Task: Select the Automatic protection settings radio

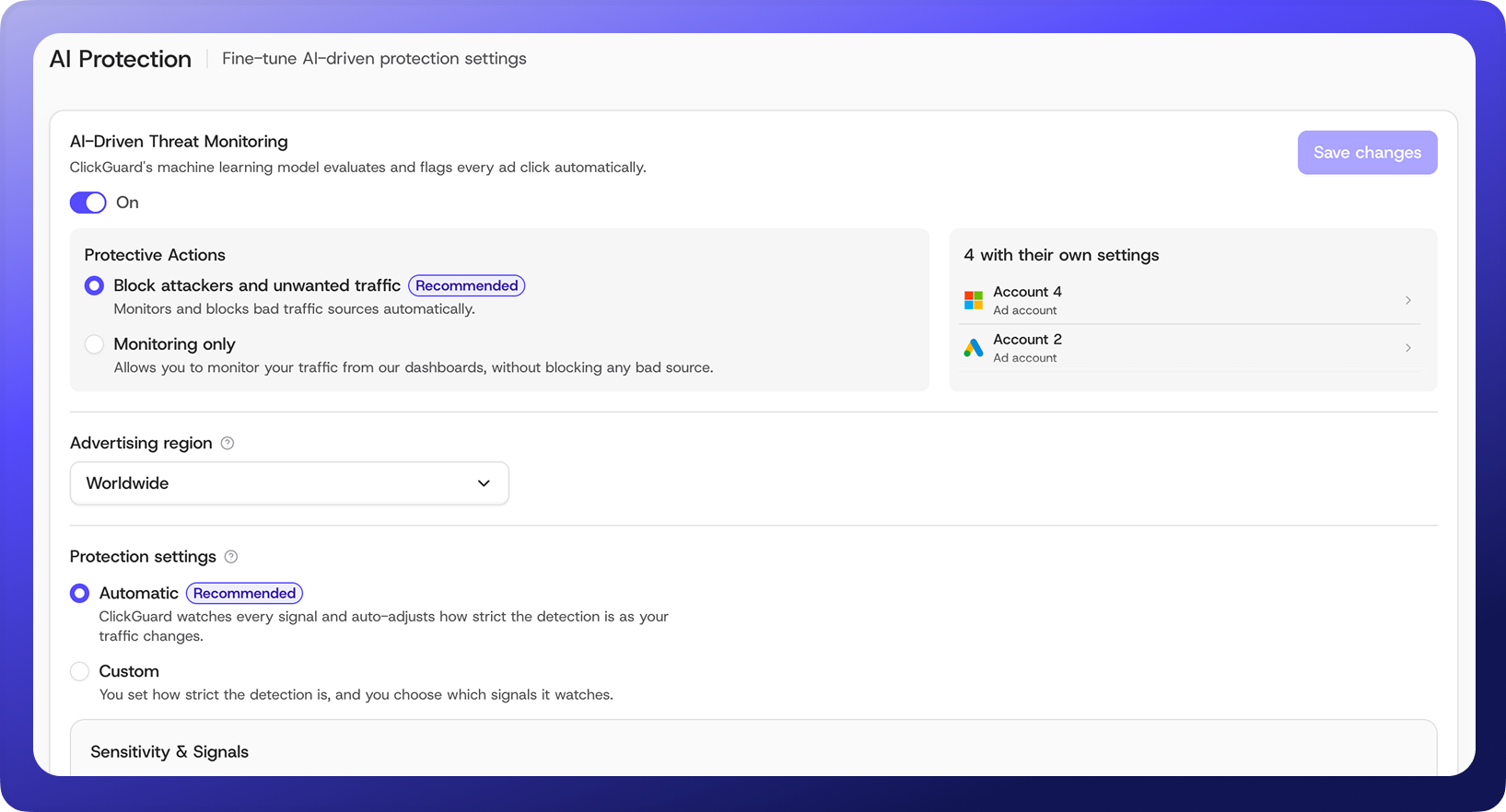Action: pyautogui.click(x=80, y=594)
